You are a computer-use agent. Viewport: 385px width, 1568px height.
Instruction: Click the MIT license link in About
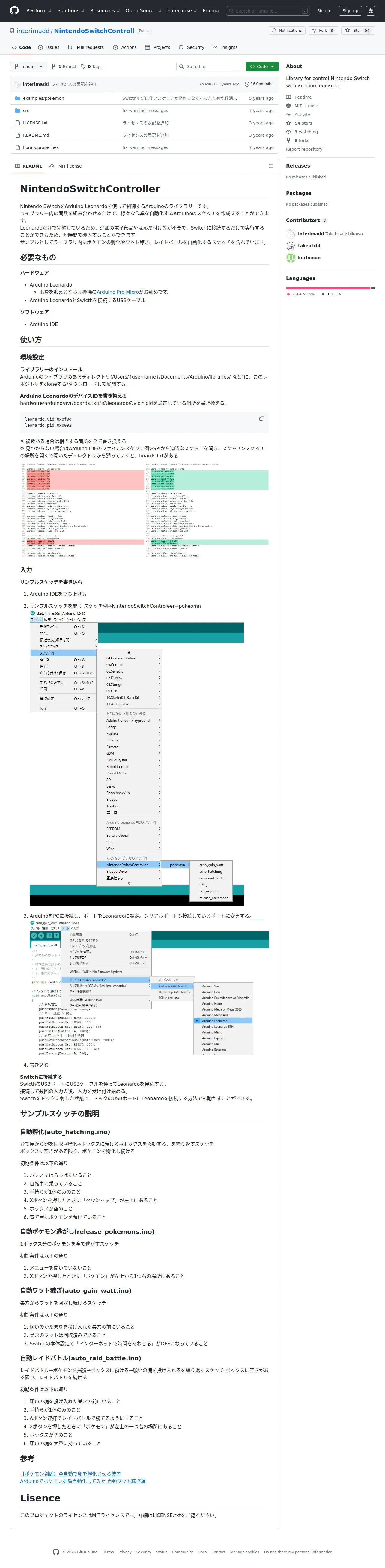coord(302,106)
